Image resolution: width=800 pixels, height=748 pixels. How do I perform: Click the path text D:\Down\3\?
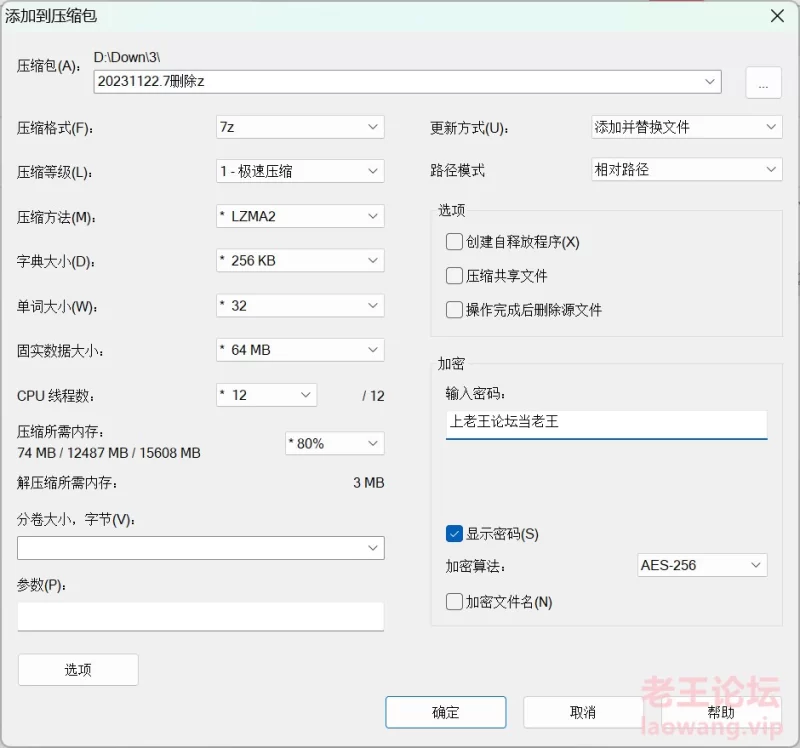tap(127, 57)
